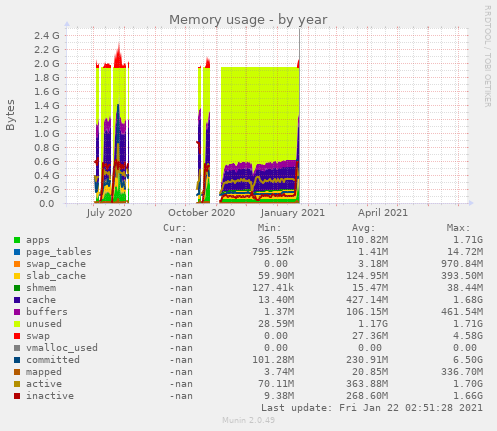Select the purple buffers legend swatch
Screen dimensions: 497x431
point(17,312)
